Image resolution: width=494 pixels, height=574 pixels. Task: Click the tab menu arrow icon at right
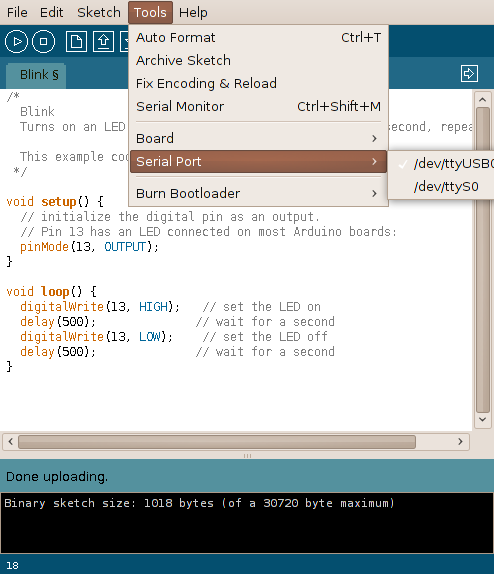point(469,74)
